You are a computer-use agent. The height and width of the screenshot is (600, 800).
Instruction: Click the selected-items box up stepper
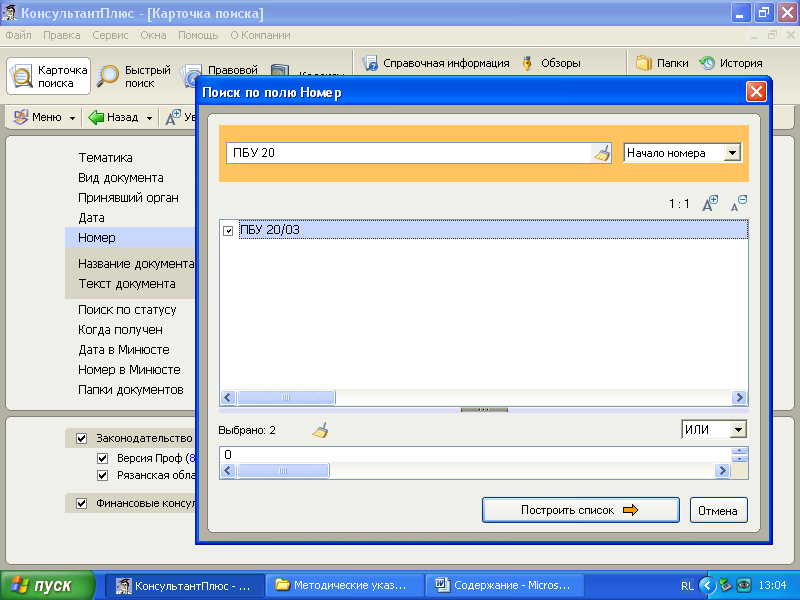[x=739, y=451]
